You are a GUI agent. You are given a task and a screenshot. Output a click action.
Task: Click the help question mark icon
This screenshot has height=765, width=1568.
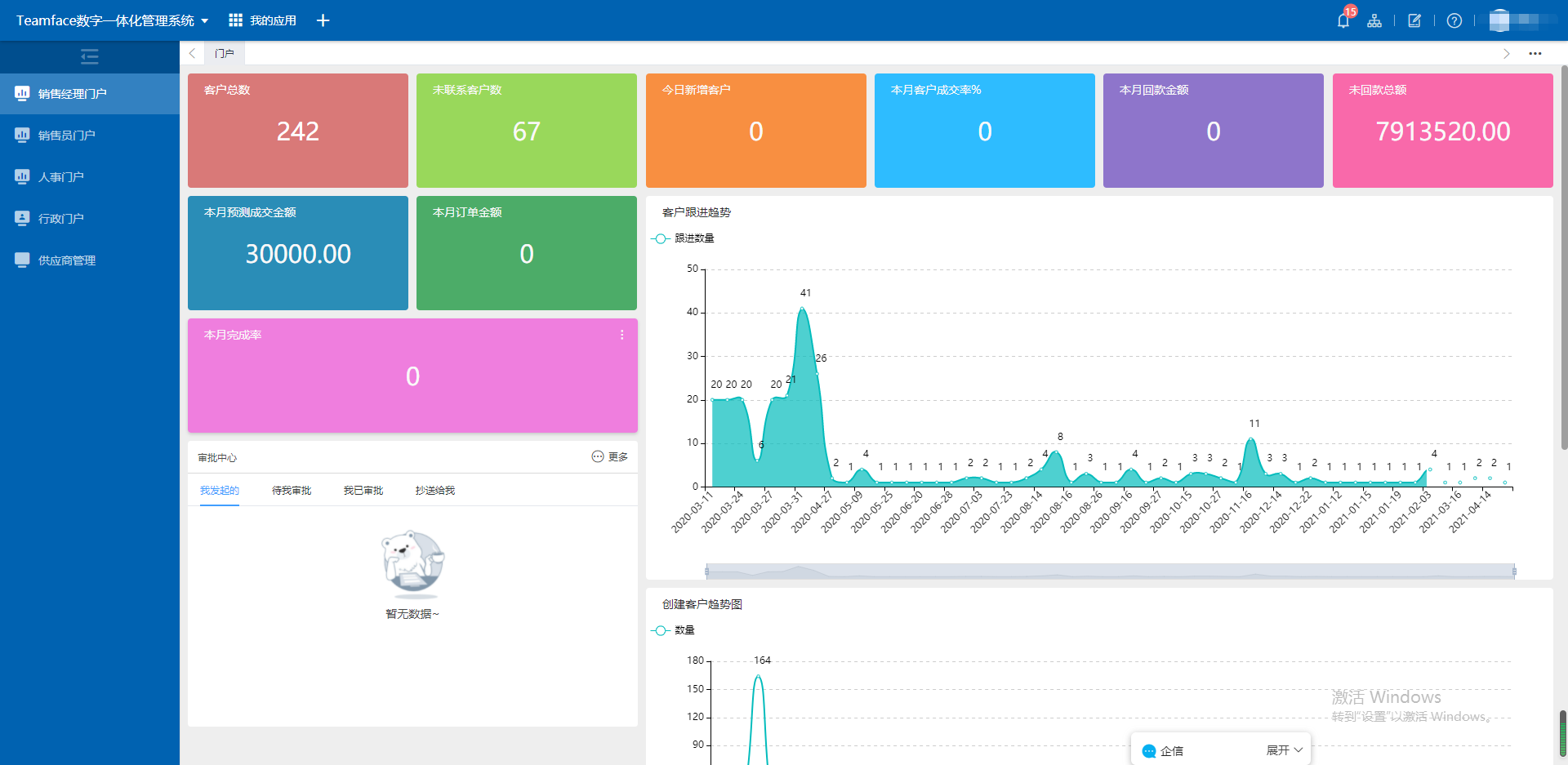(1454, 20)
